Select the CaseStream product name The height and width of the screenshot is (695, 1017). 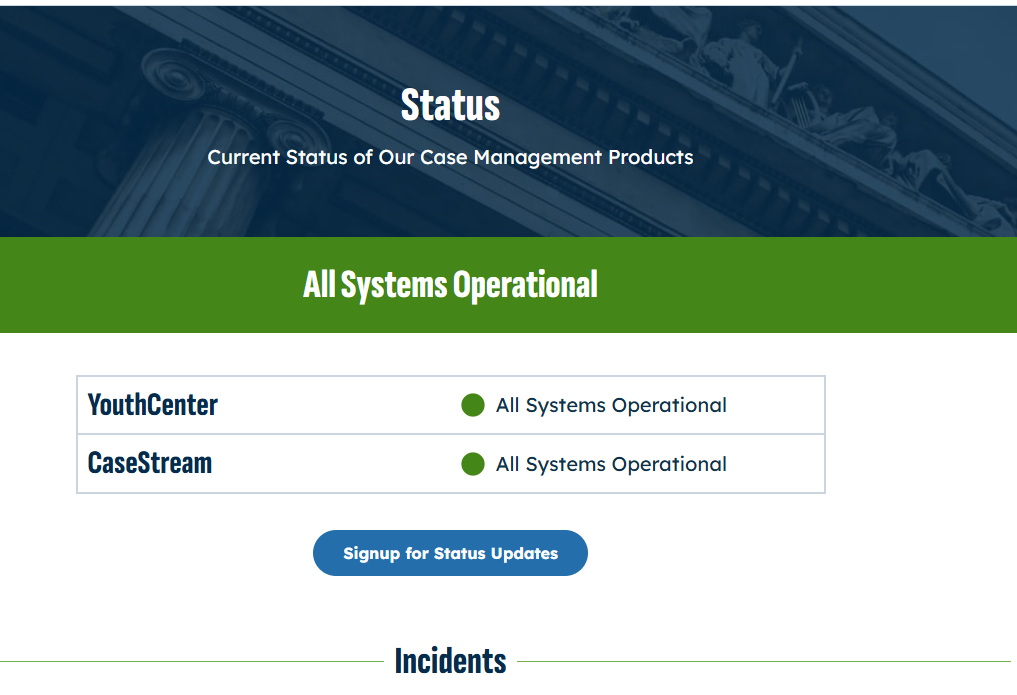pos(150,464)
